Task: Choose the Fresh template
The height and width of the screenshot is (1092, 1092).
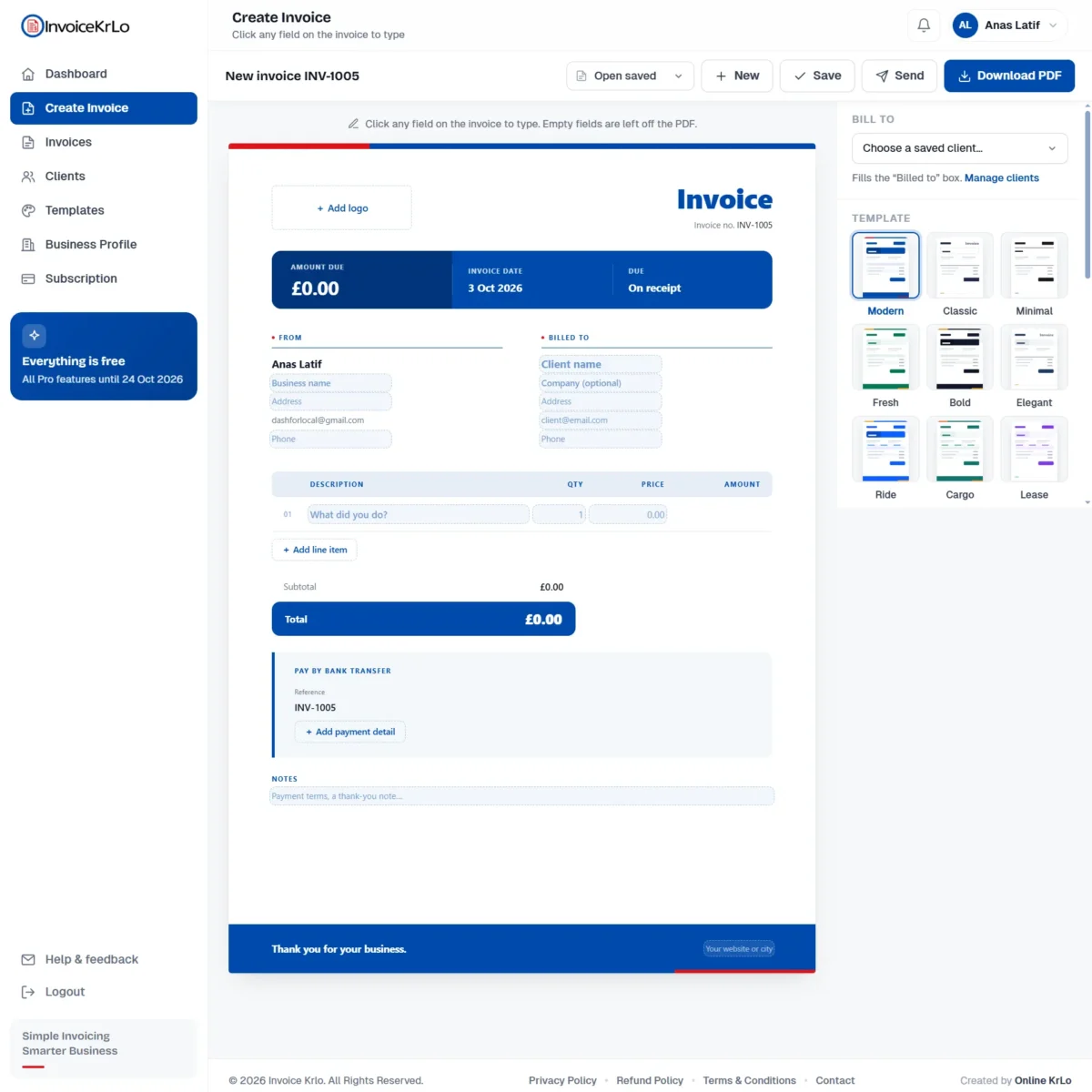Action: [x=885, y=357]
